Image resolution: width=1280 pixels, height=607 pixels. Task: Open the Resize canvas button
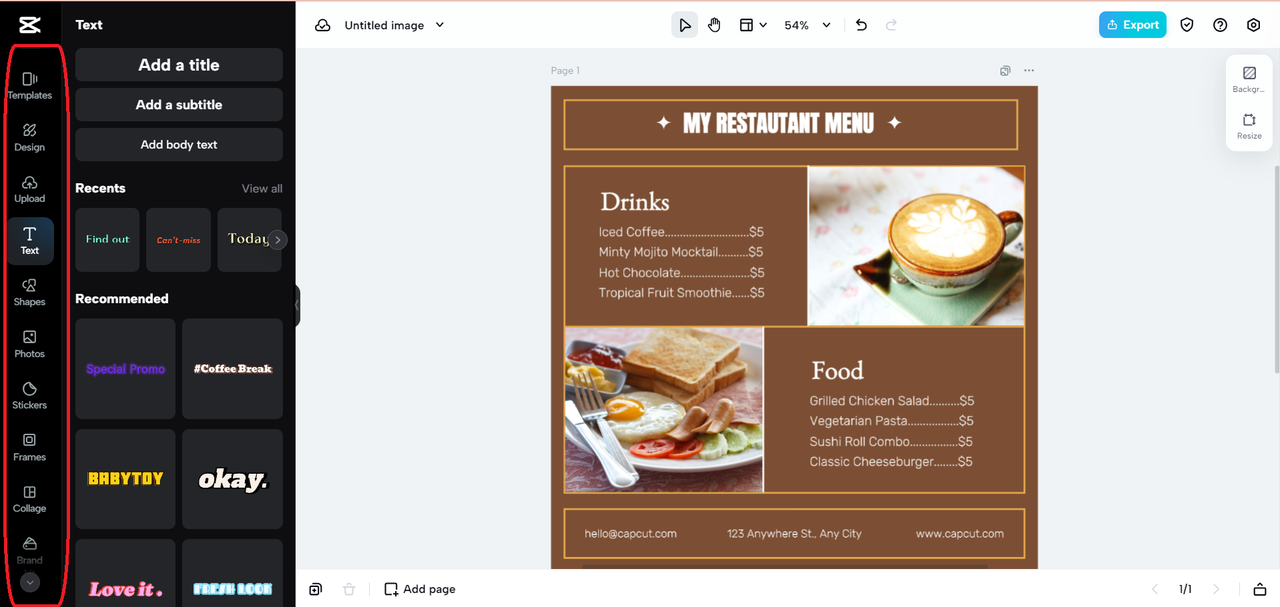pos(1249,126)
